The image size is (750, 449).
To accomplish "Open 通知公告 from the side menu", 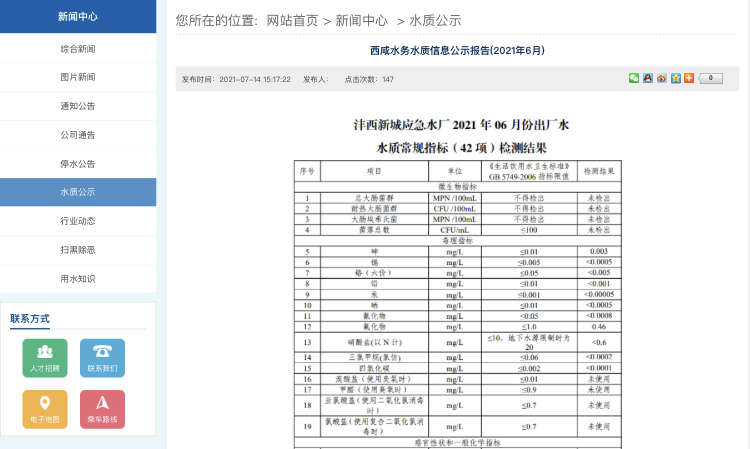I will [78, 106].
